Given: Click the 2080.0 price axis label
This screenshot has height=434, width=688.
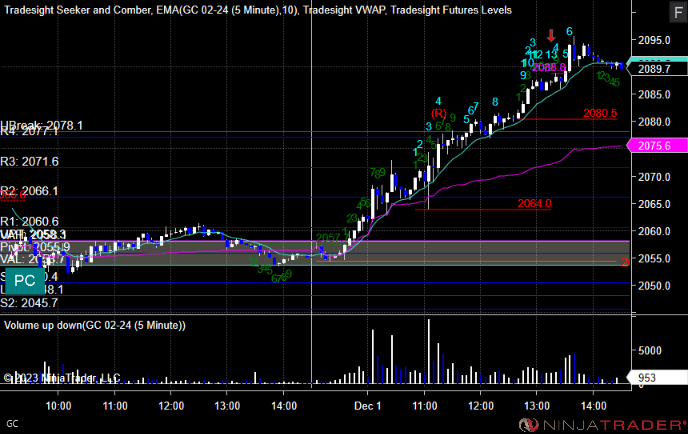Looking at the screenshot, I should coord(654,122).
